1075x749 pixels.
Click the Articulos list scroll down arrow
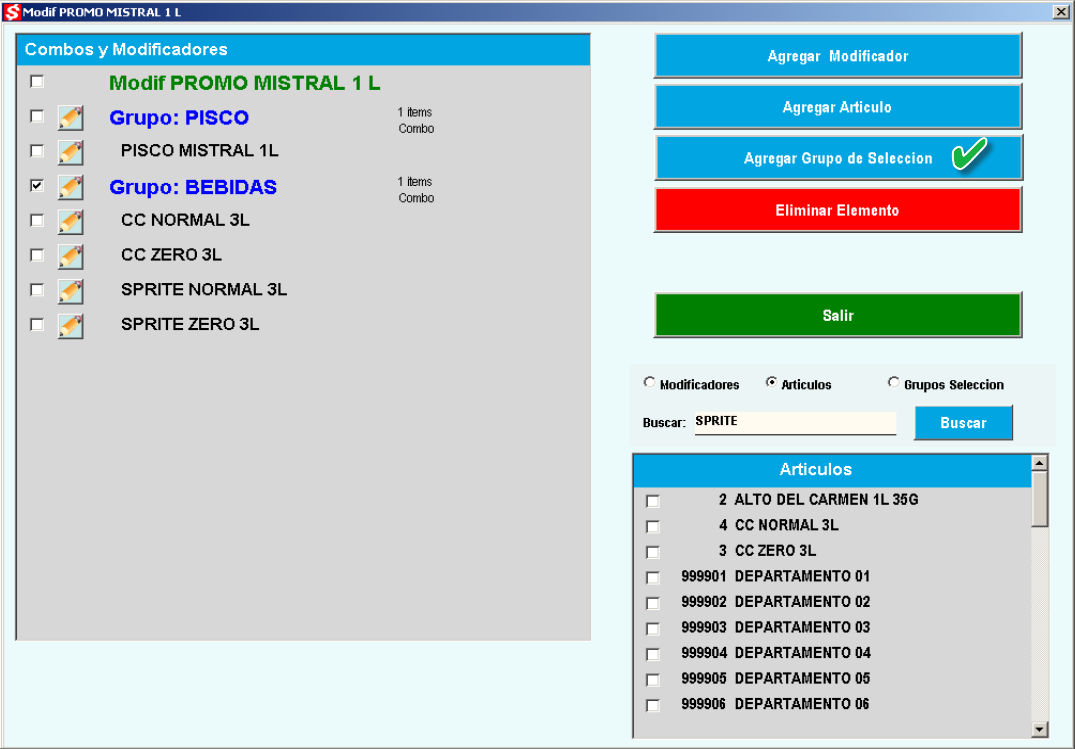[1039, 728]
